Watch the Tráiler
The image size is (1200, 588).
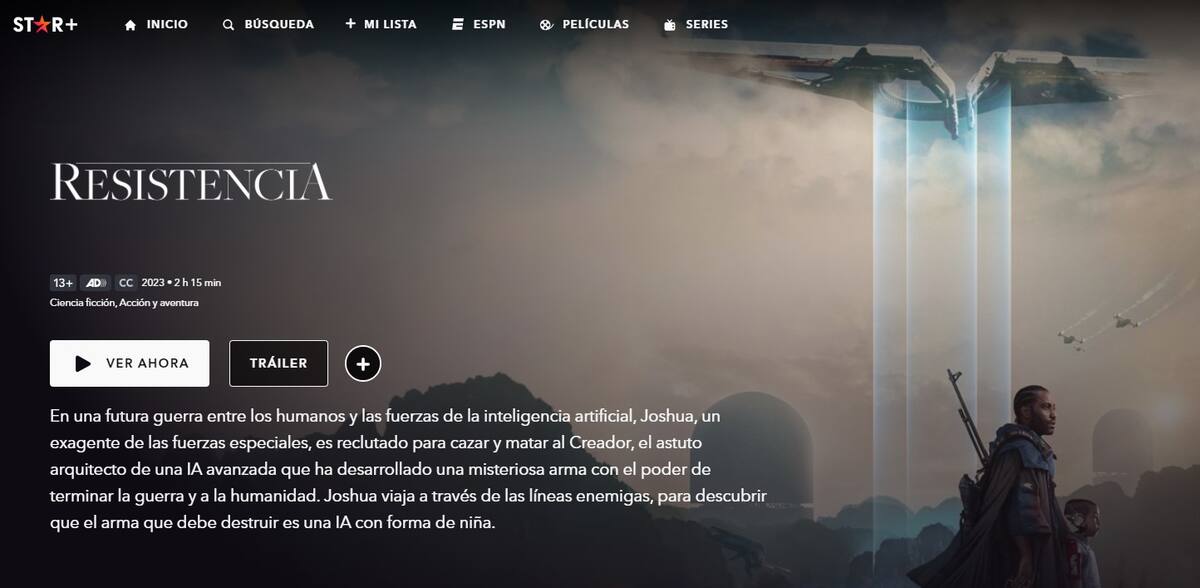[x=278, y=364]
